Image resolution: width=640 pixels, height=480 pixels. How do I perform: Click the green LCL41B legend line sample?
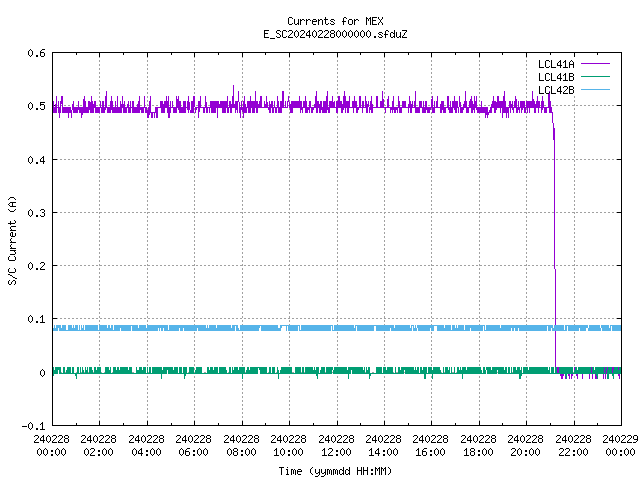pos(595,76)
